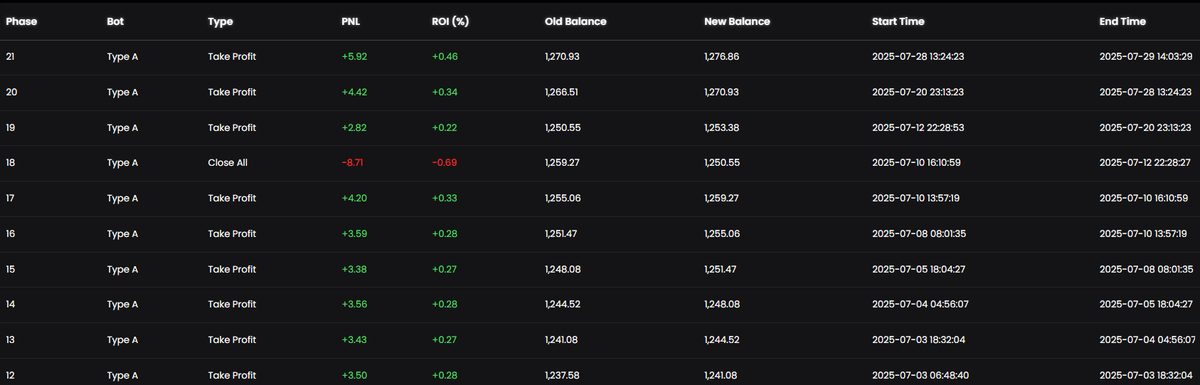Click Type A bot in phase 20 row
Image resolution: width=1200 pixels, height=385 pixels.
pyautogui.click(x=122, y=92)
